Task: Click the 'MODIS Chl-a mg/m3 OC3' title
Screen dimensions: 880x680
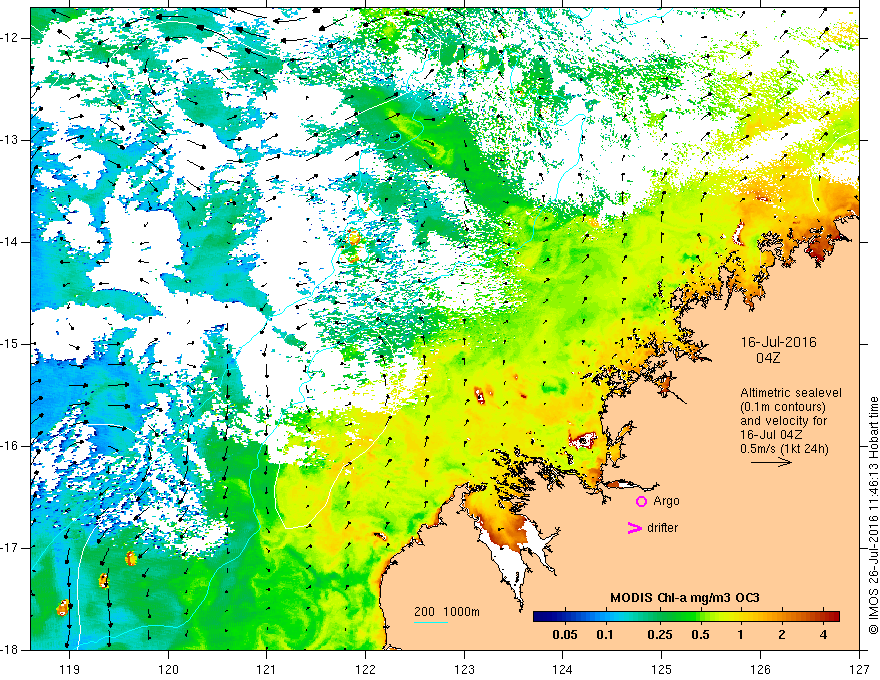Action: coord(684,598)
